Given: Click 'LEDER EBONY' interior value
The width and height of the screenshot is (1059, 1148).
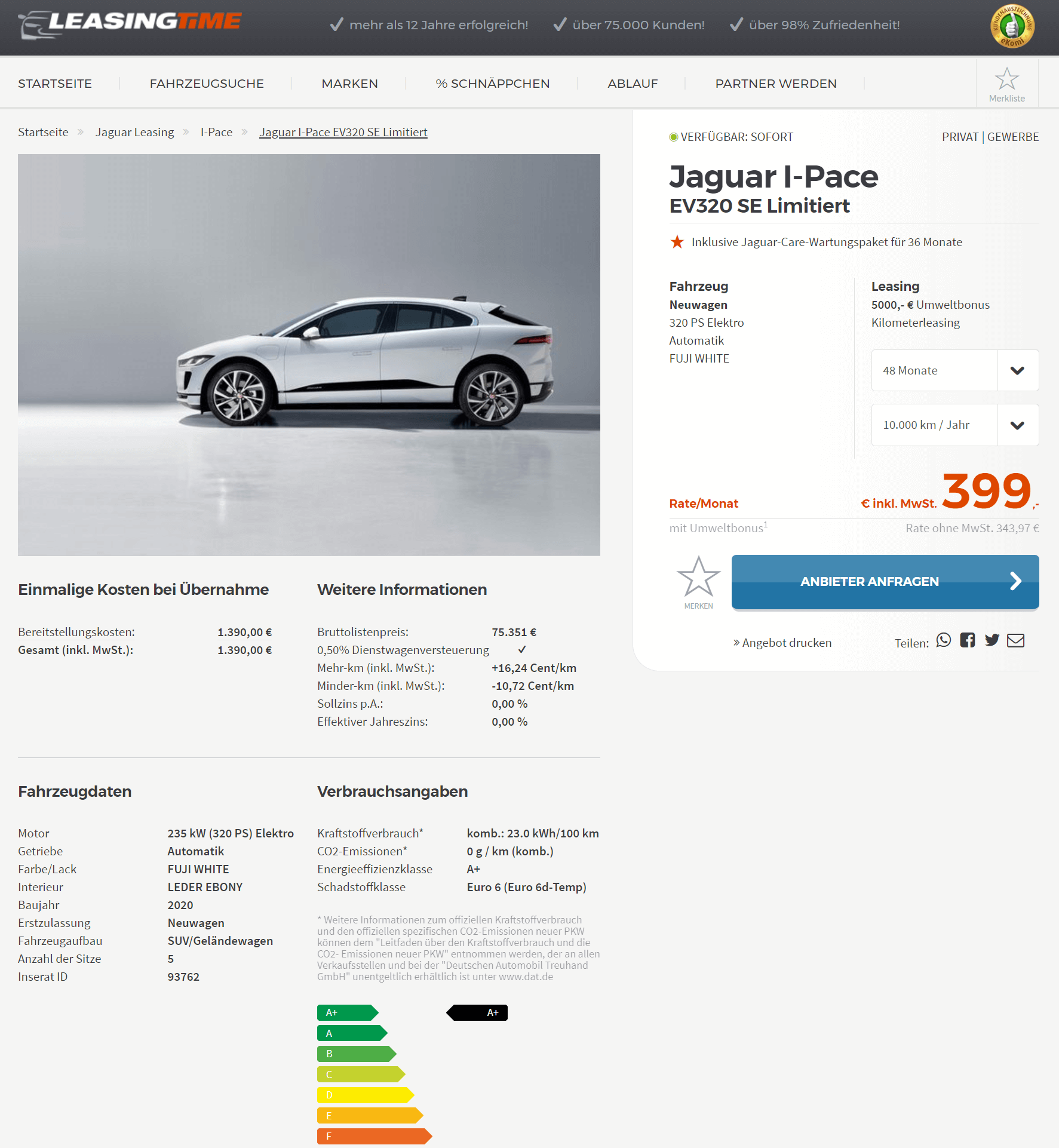Looking at the screenshot, I should point(205,887).
